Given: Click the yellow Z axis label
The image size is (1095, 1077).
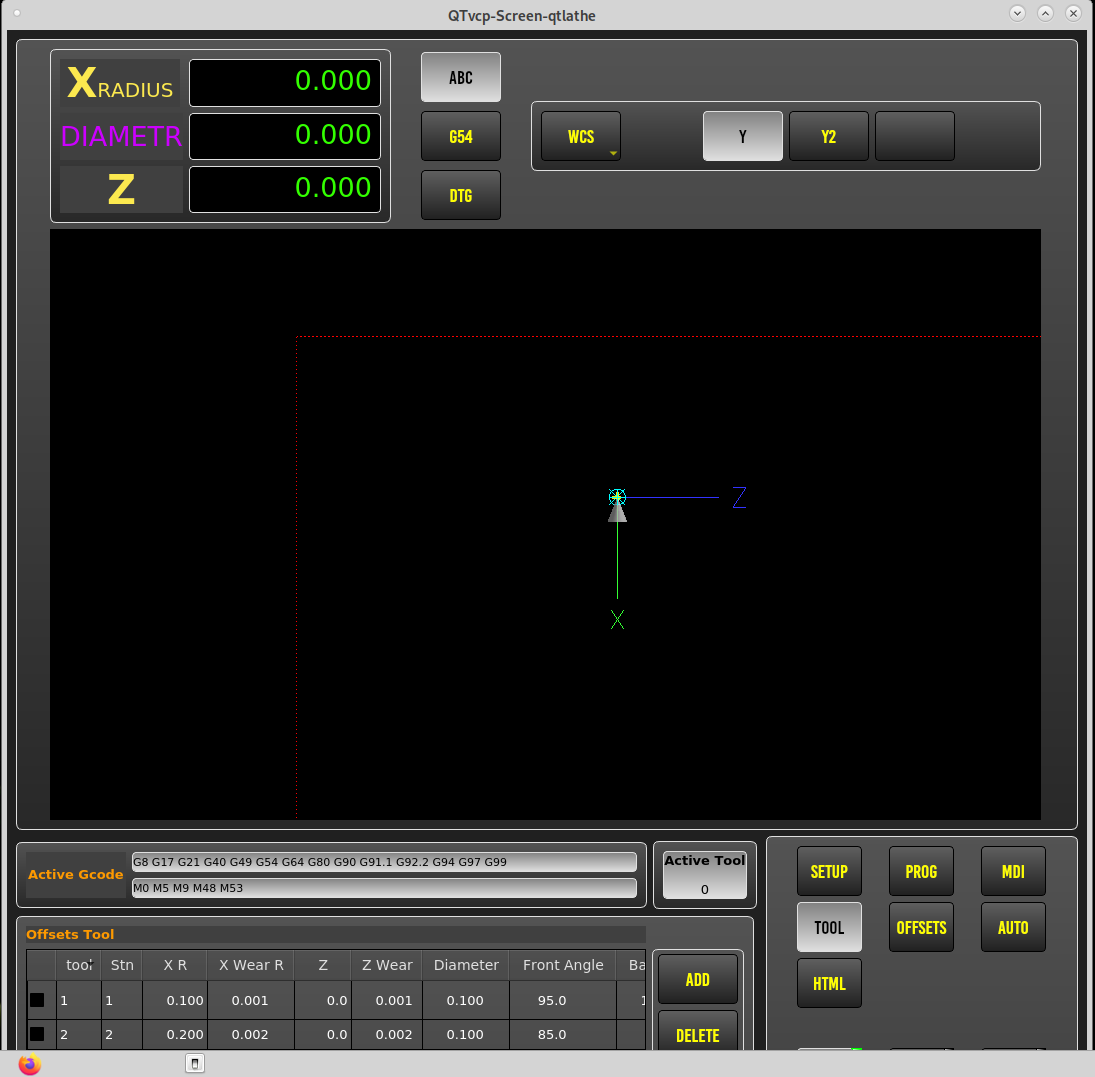Looking at the screenshot, I should tap(122, 189).
